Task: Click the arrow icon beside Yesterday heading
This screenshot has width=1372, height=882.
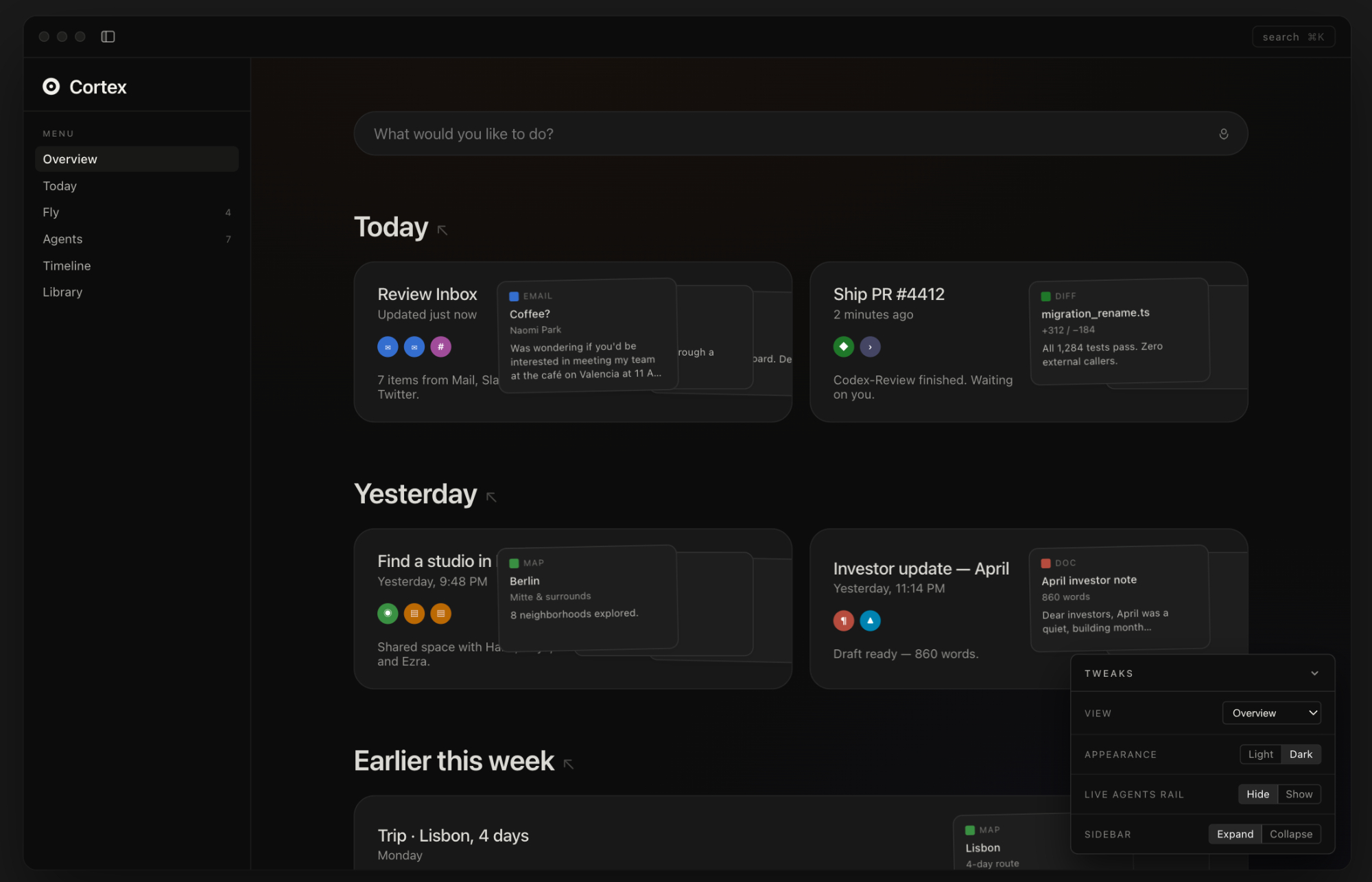Action: click(x=491, y=497)
